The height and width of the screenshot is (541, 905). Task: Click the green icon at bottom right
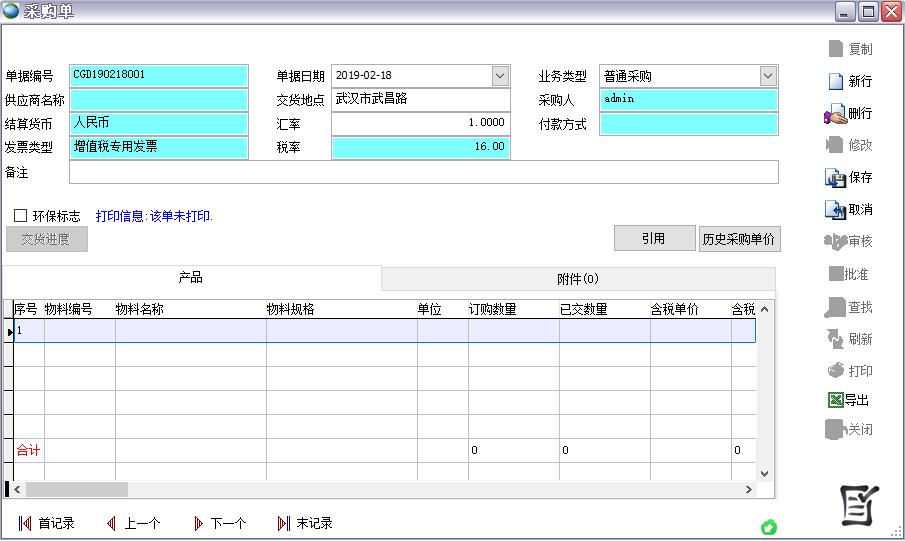[x=769, y=527]
